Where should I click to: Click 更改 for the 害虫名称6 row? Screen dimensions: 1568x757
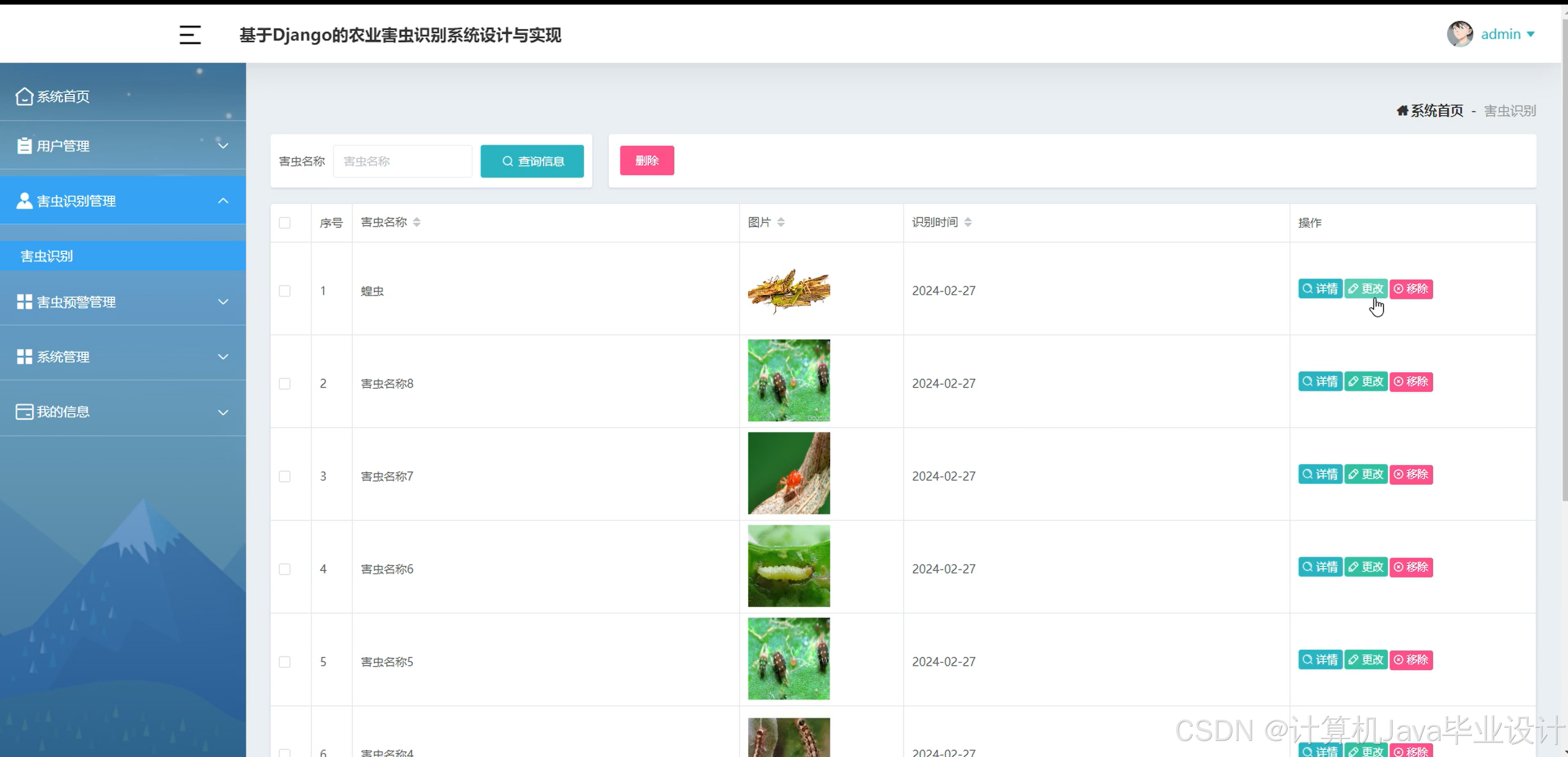[1366, 567]
